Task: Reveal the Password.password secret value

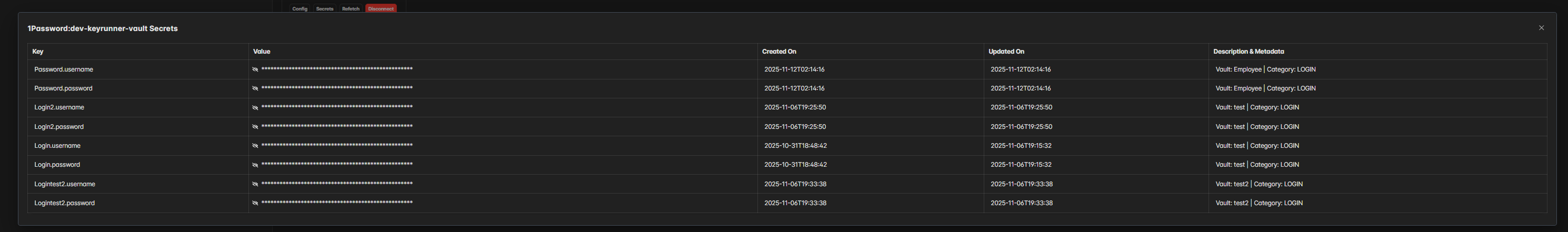Action: [x=255, y=88]
